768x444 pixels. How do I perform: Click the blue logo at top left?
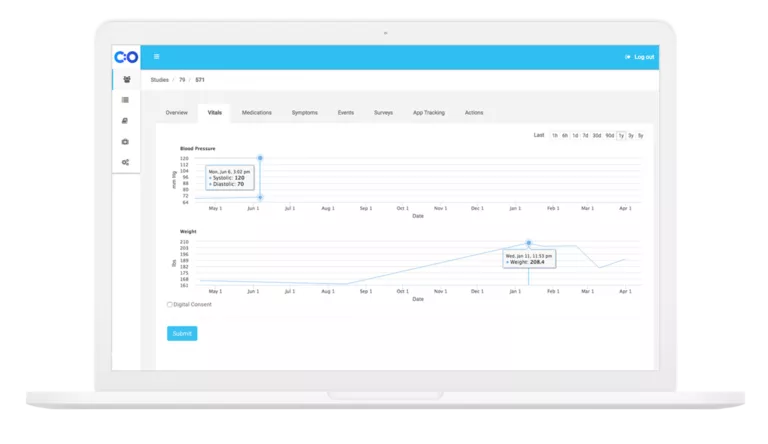click(126, 57)
